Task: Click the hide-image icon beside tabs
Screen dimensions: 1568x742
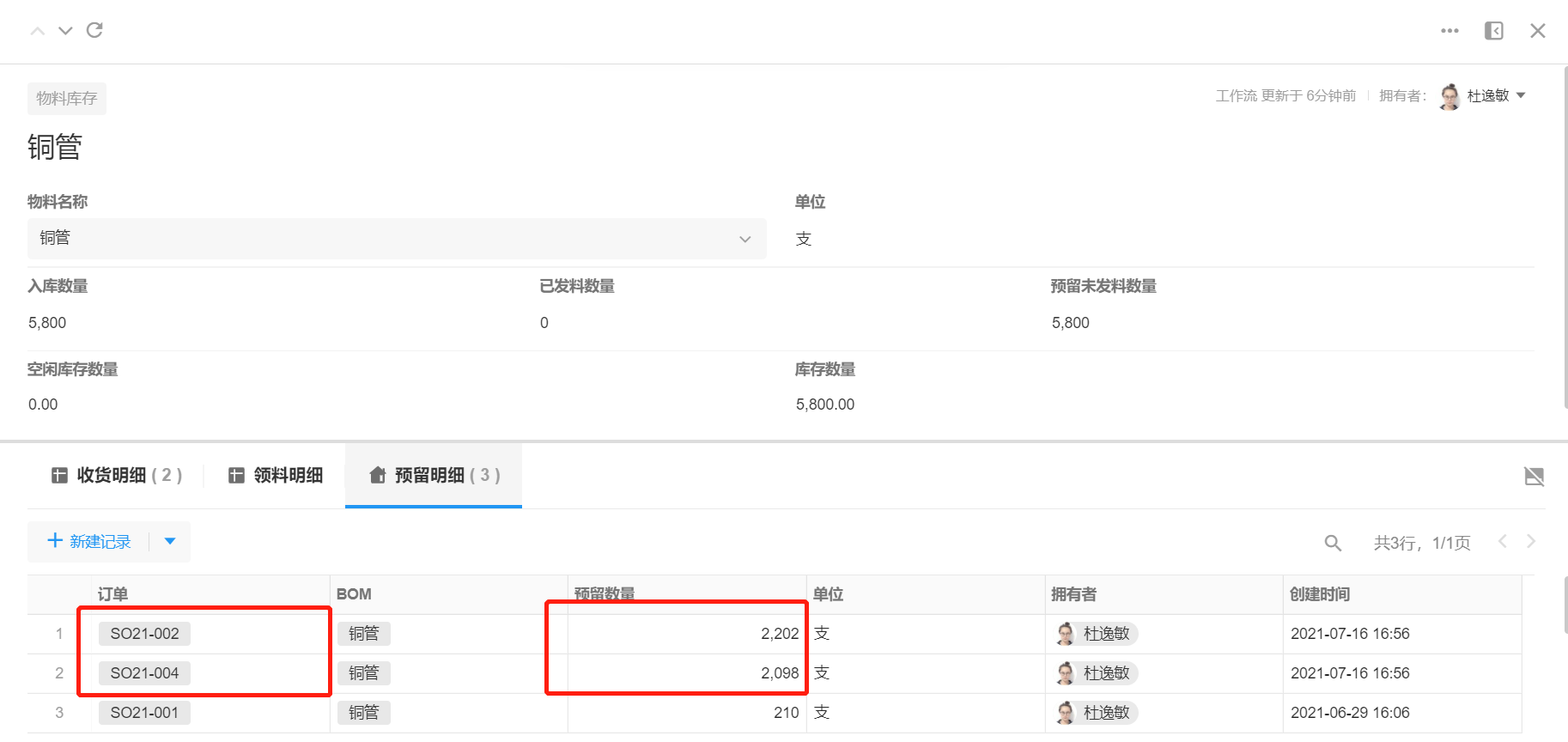Action: pyautogui.click(x=1534, y=476)
